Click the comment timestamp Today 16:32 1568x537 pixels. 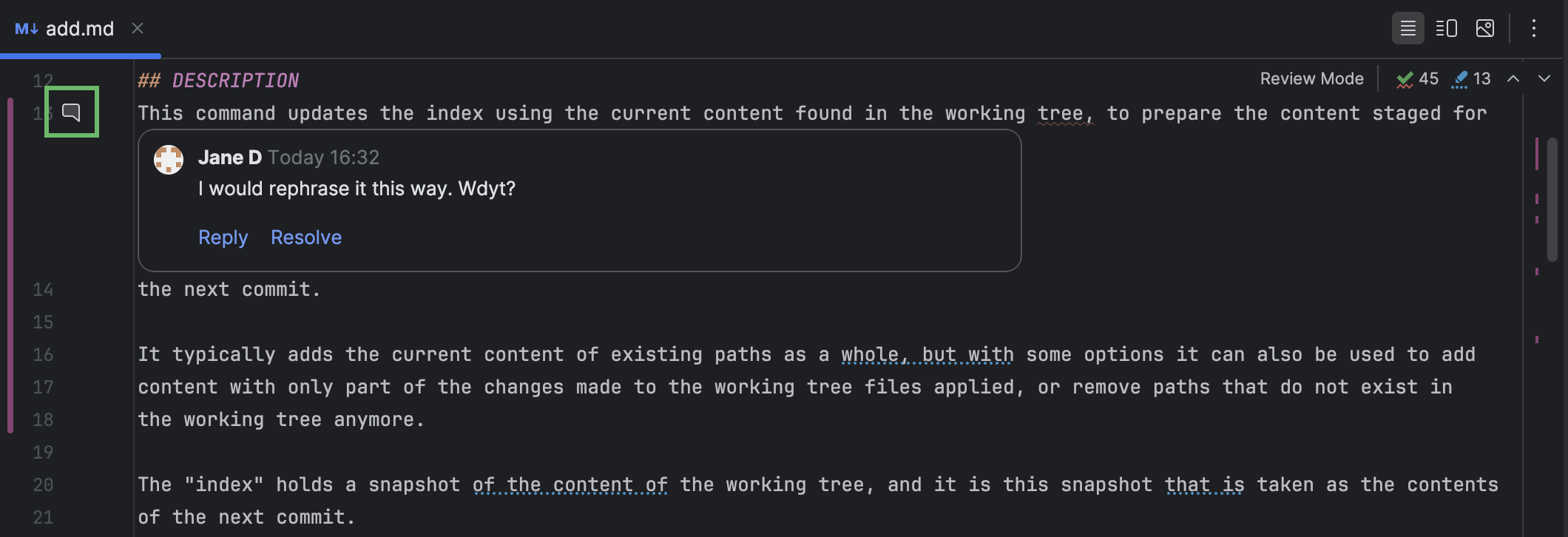pyautogui.click(x=323, y=157)
